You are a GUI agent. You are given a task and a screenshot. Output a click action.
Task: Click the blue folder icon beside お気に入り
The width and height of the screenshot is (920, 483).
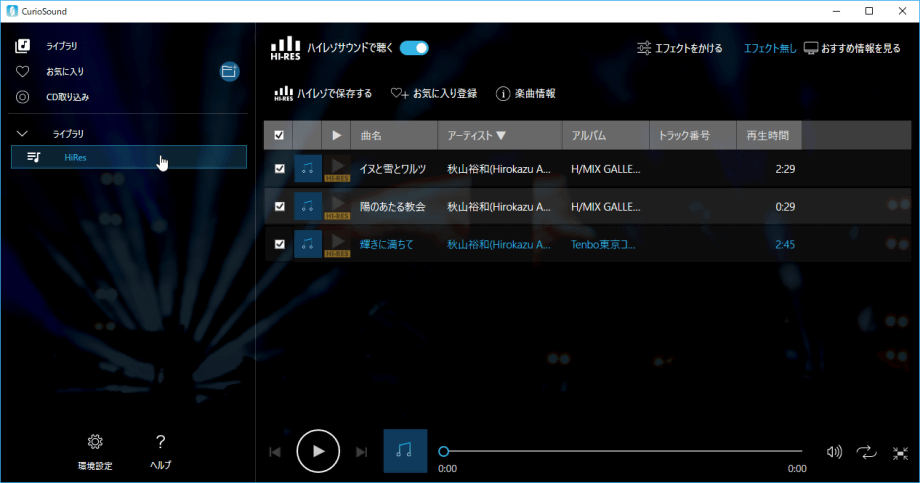point(229,72)
